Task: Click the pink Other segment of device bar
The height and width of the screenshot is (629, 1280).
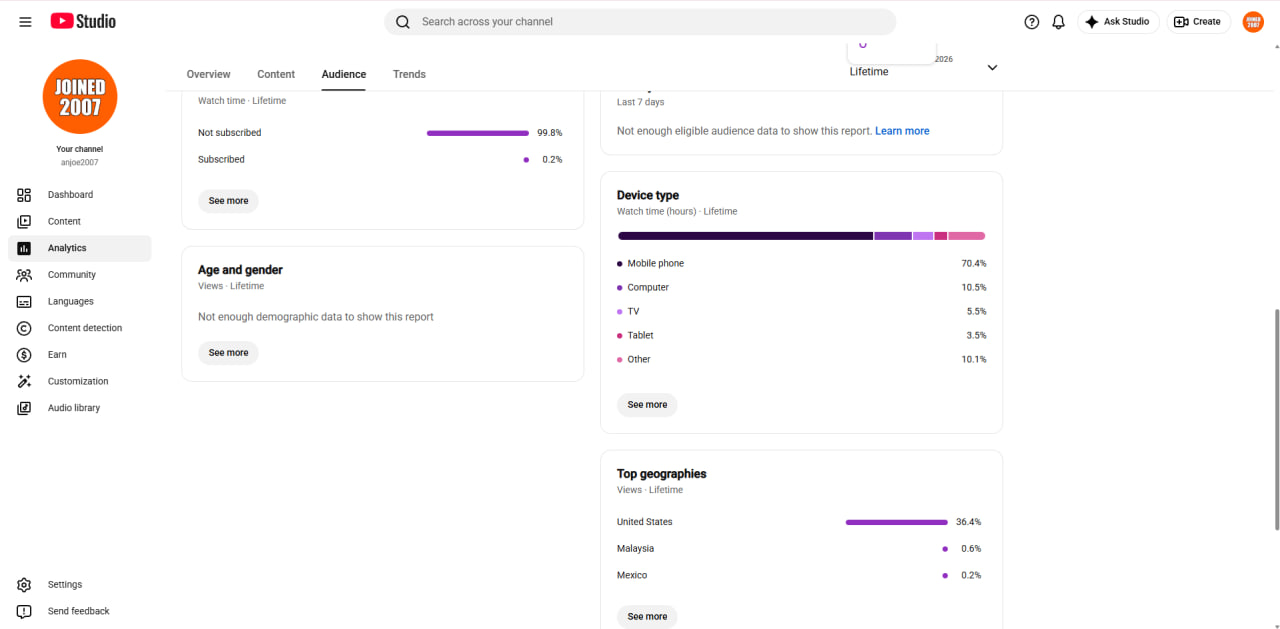Action: point(966,236)
